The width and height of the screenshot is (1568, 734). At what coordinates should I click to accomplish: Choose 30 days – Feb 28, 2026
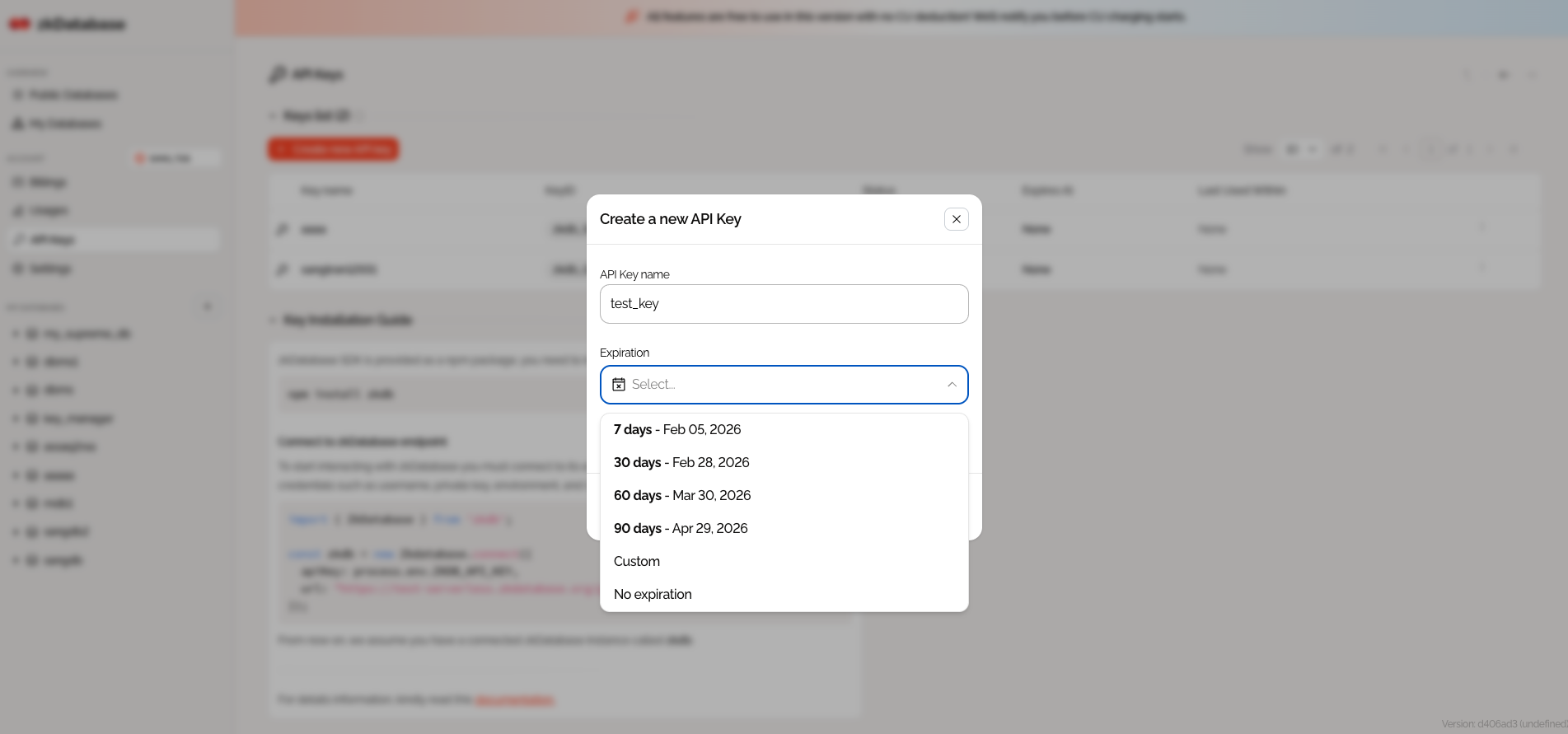click(784, 463)
